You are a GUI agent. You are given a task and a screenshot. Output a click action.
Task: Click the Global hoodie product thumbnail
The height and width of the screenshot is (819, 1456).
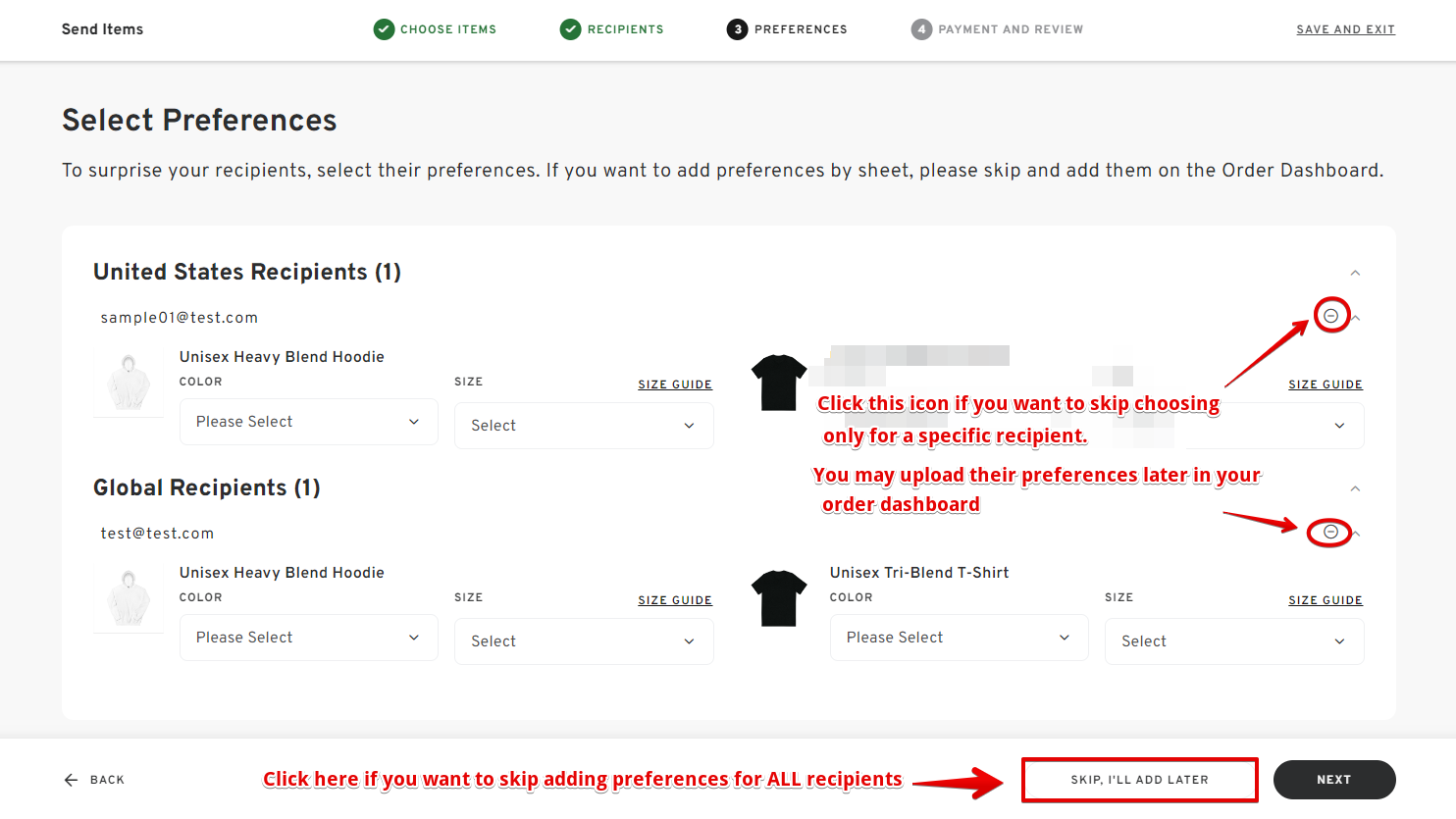(x=129, y=598)
